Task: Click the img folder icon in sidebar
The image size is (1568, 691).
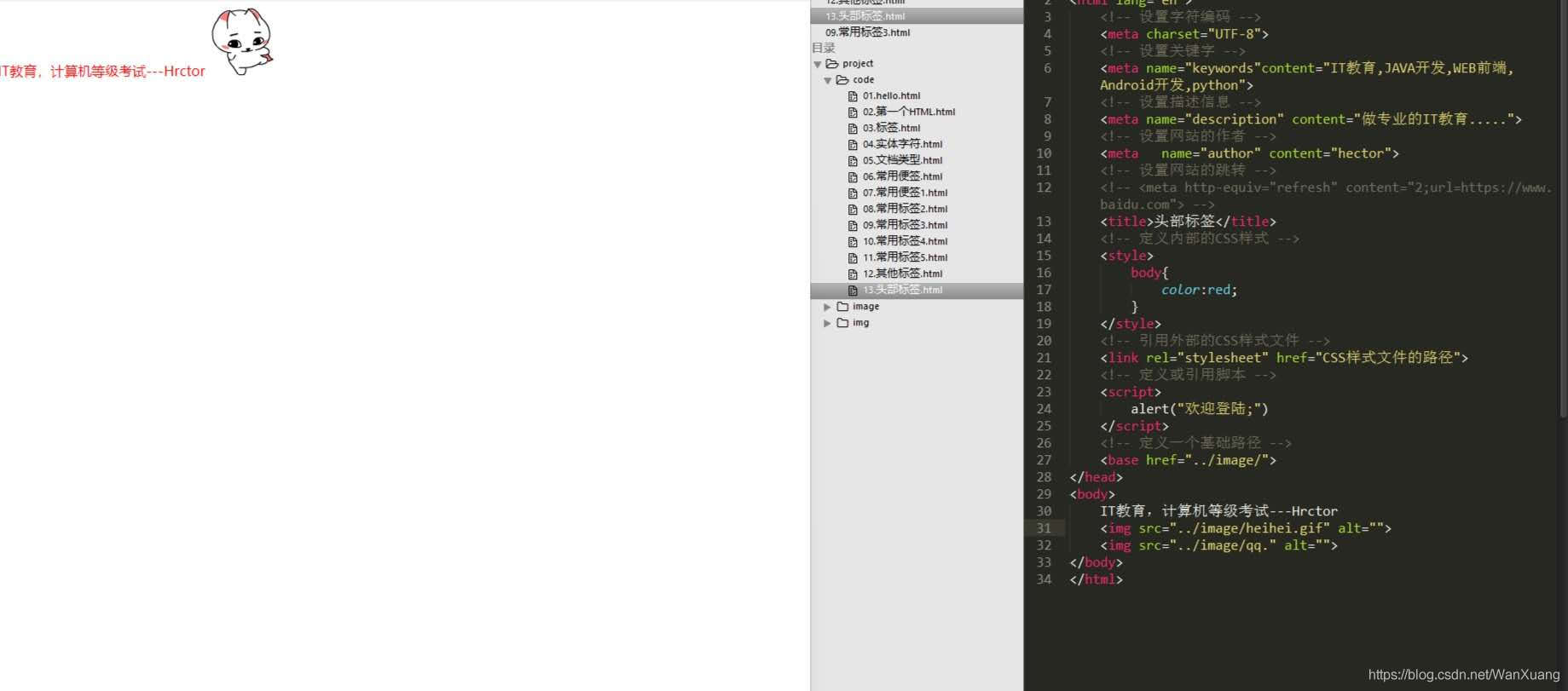Action: (842, 323)
